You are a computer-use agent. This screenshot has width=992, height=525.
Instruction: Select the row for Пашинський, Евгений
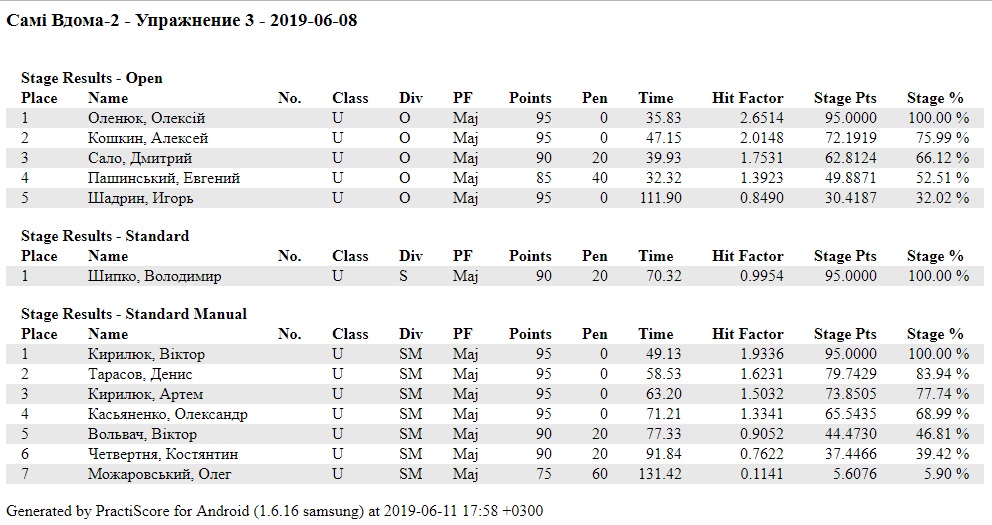(x=164, y=178)
